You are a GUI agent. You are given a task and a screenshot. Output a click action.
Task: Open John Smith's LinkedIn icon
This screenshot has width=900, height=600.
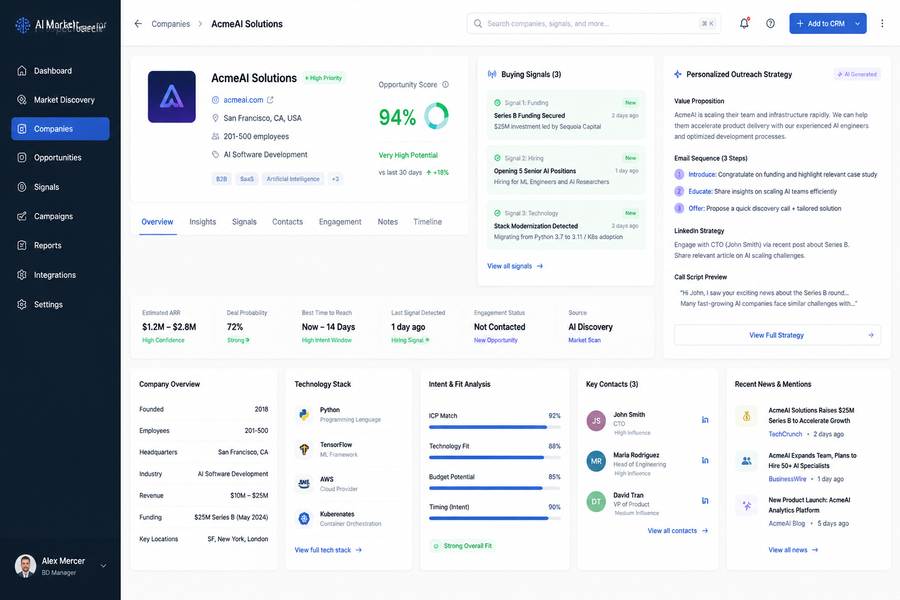(705, 420)
